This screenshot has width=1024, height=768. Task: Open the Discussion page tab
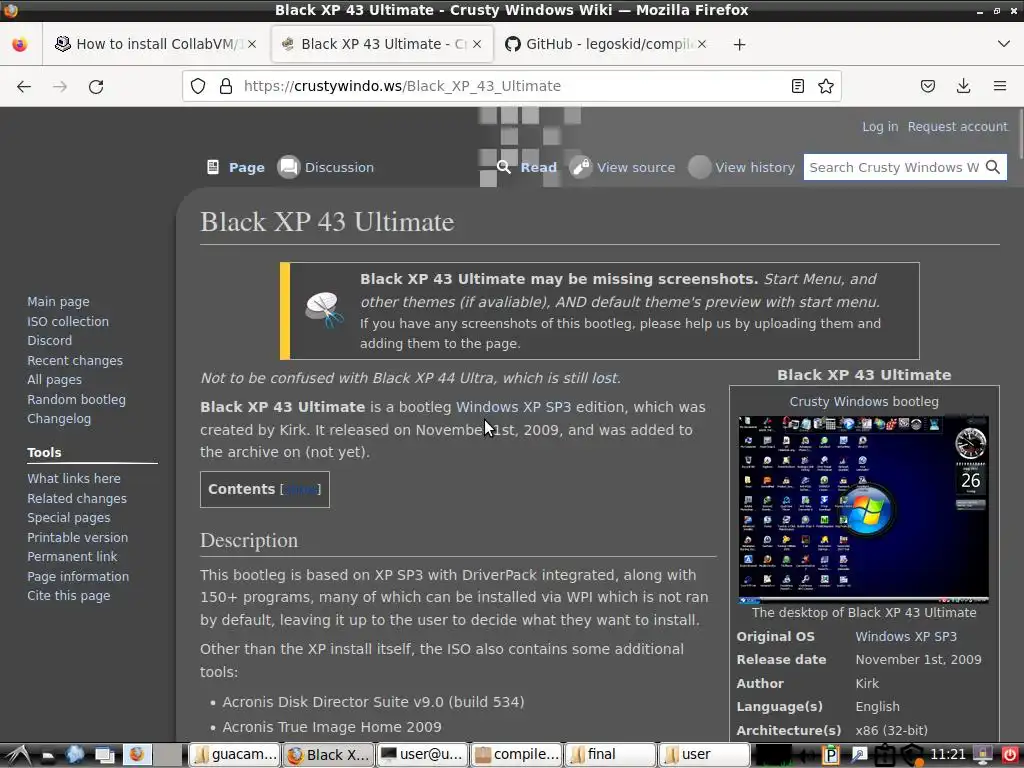tap(339, 167)
